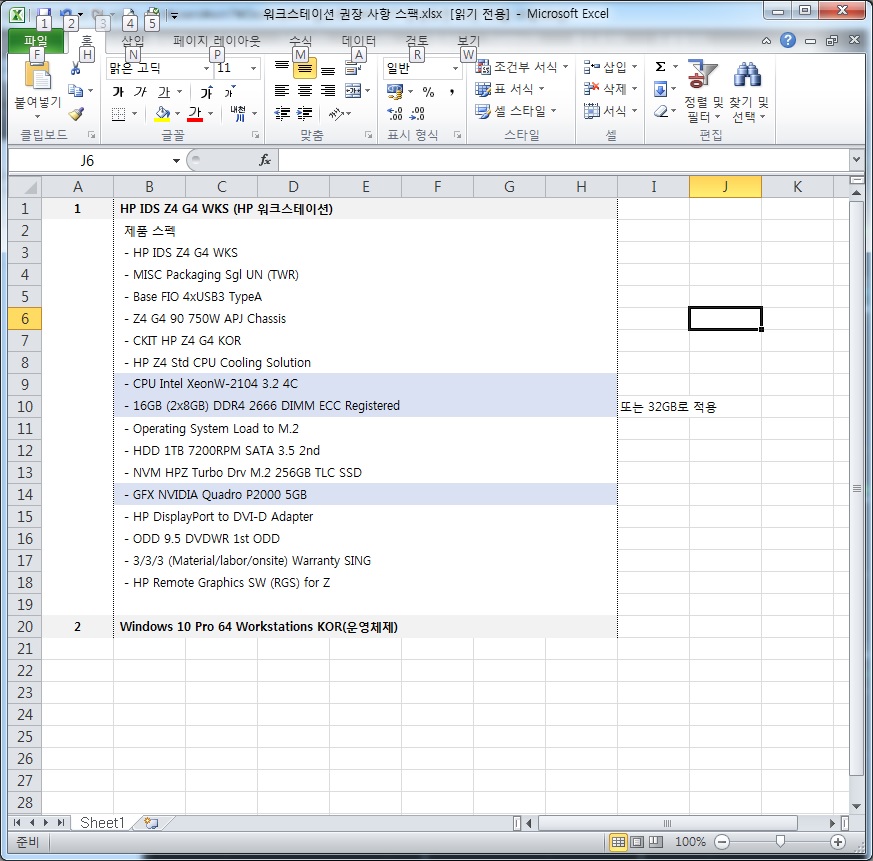
Task: Click the Select All corner of the grid
Action: (x=25, y=187)
